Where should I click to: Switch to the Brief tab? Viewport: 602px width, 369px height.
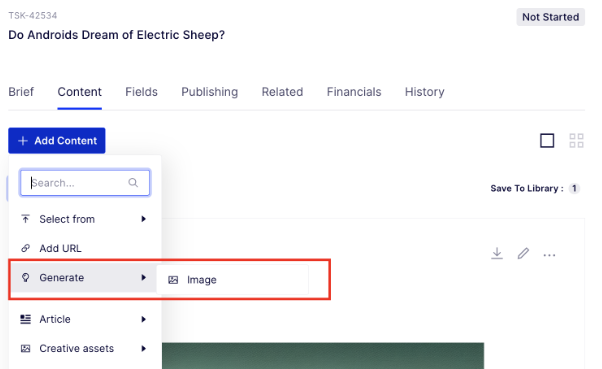point(21,92)
